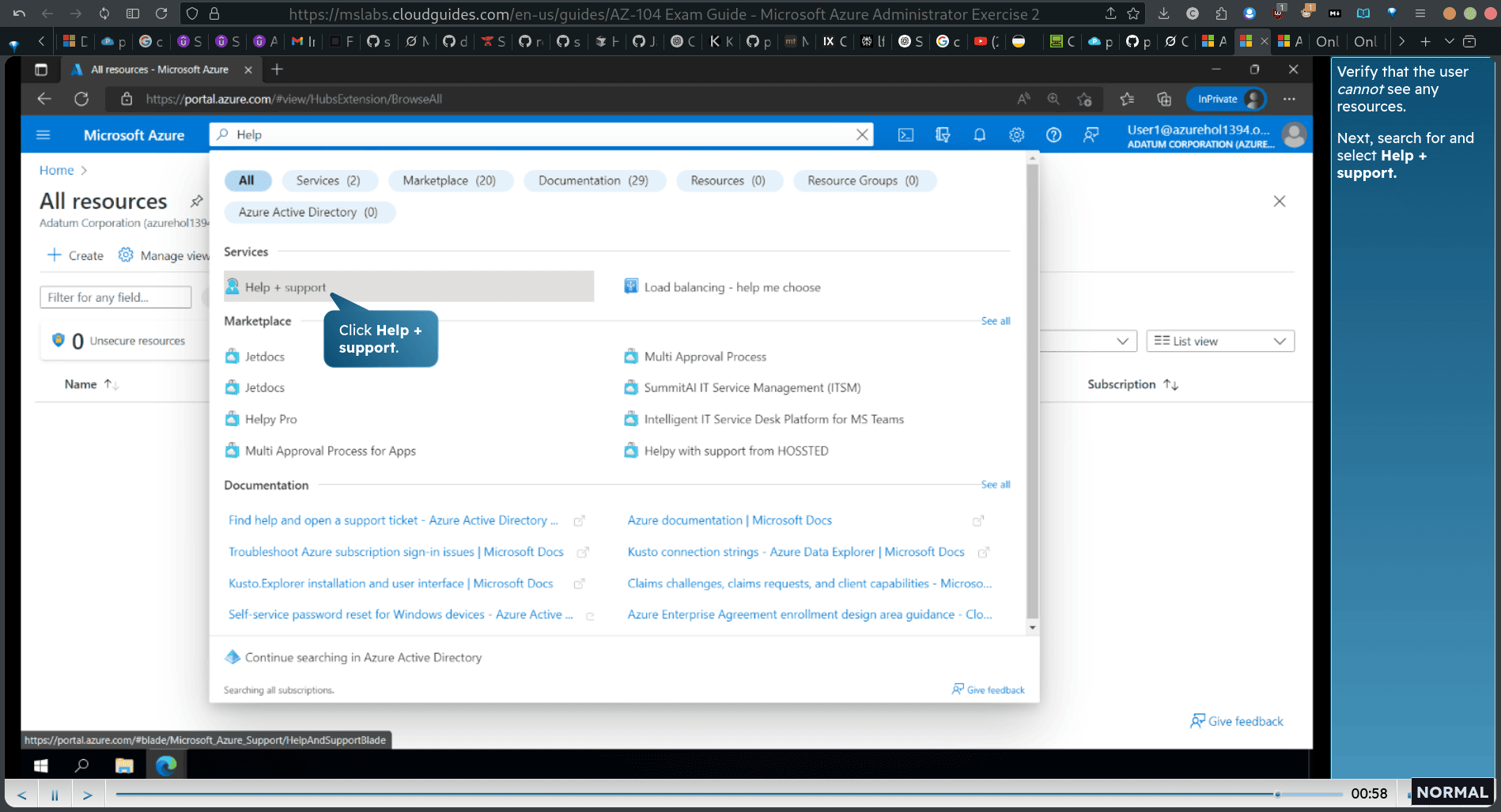1501x812 pixels.
Task: Pause the guide playback
Action: click(x=55, y=795)
